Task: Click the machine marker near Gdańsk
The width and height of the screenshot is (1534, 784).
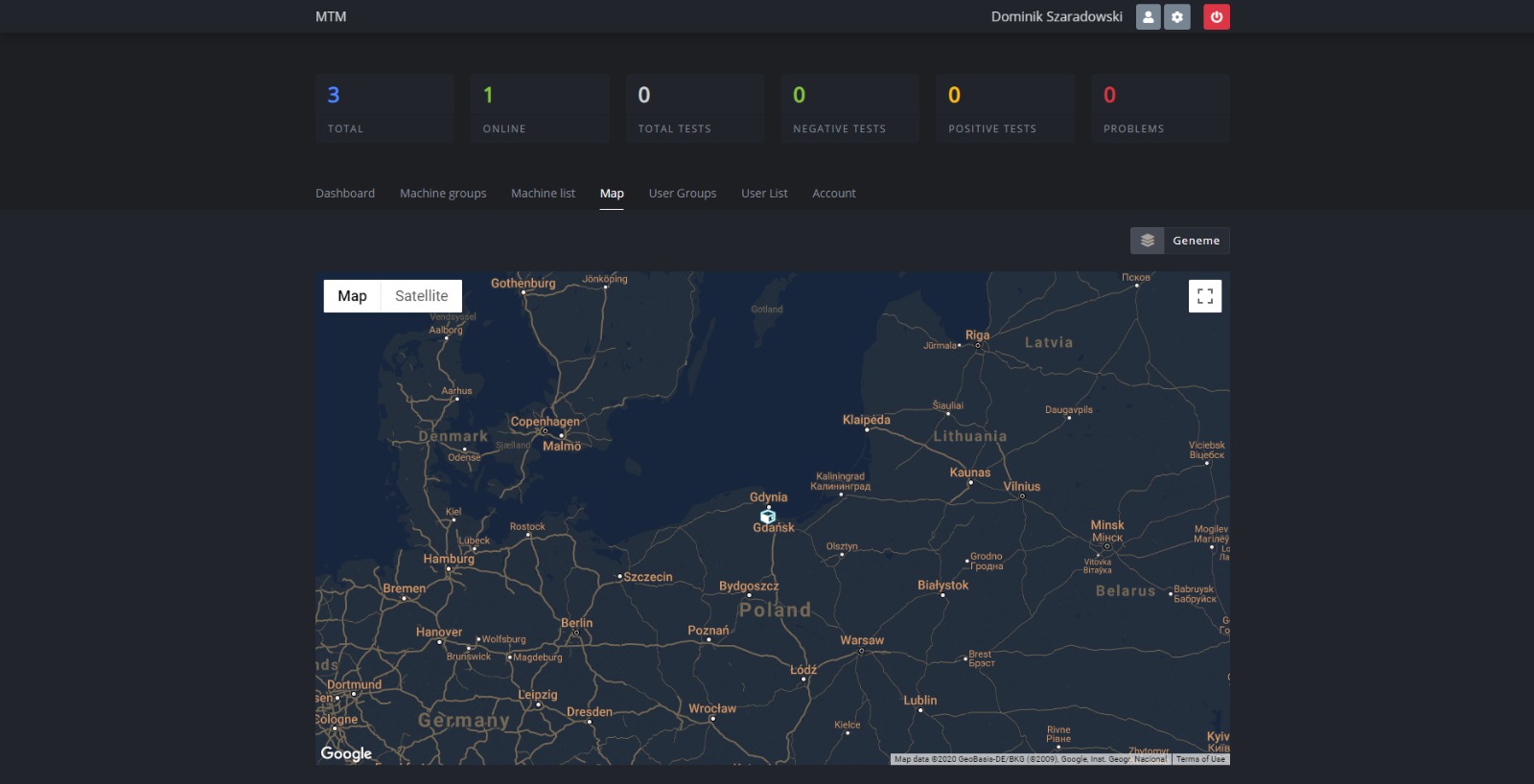Action: pos(768,517)
